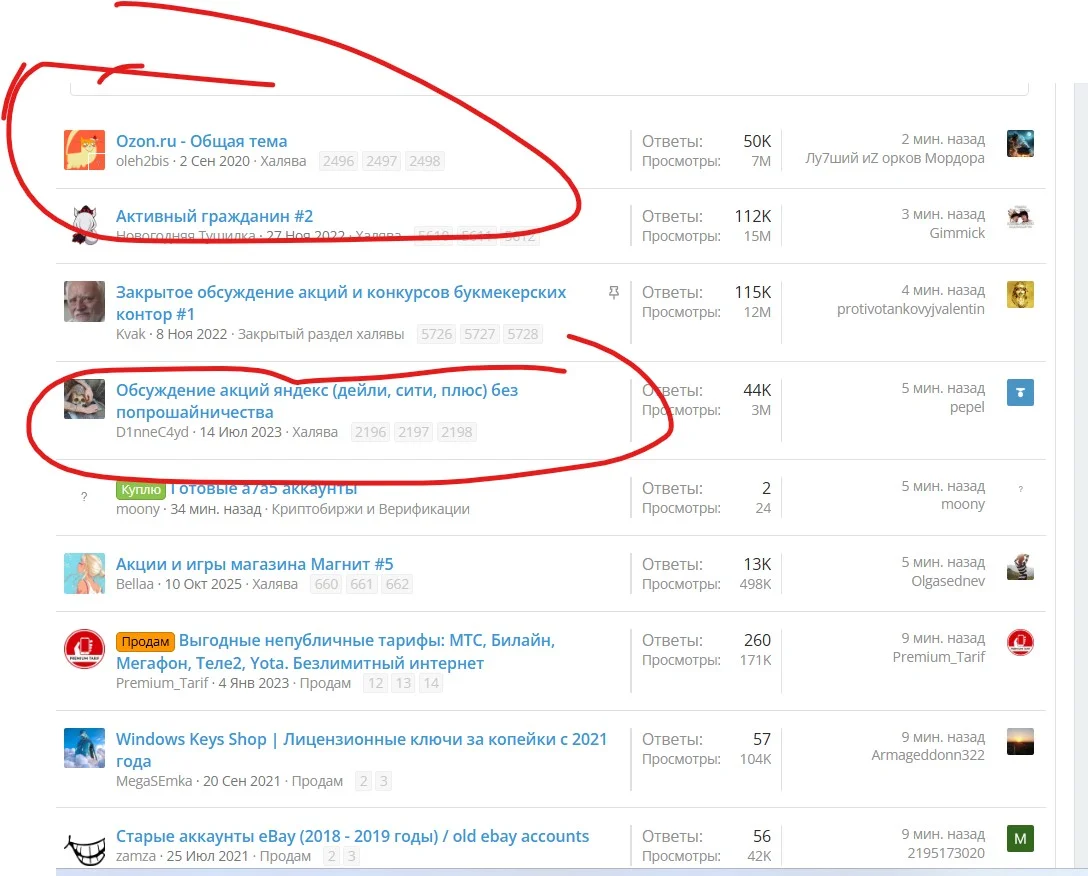Viewport: 1088px width, 876px height.
Task: Click the avatar of last poster Лу7ший иZ орков Мордора
Action: coord(1020,144)
